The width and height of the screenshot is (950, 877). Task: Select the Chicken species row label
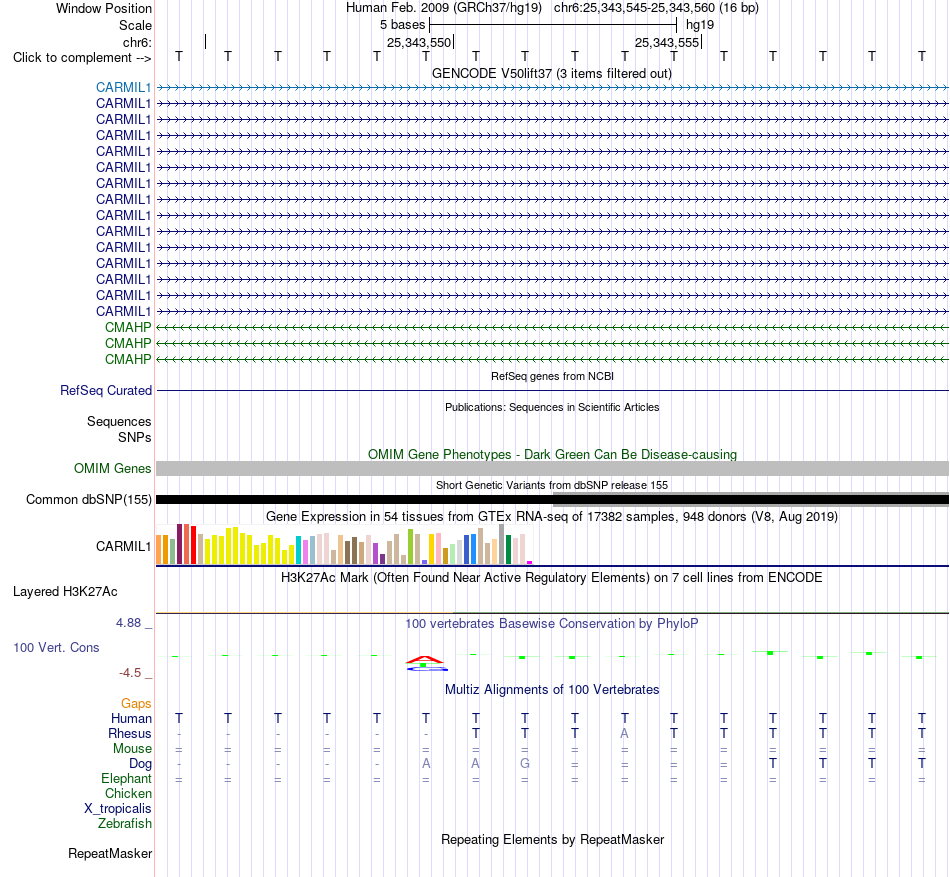click(x=128, y=793)
